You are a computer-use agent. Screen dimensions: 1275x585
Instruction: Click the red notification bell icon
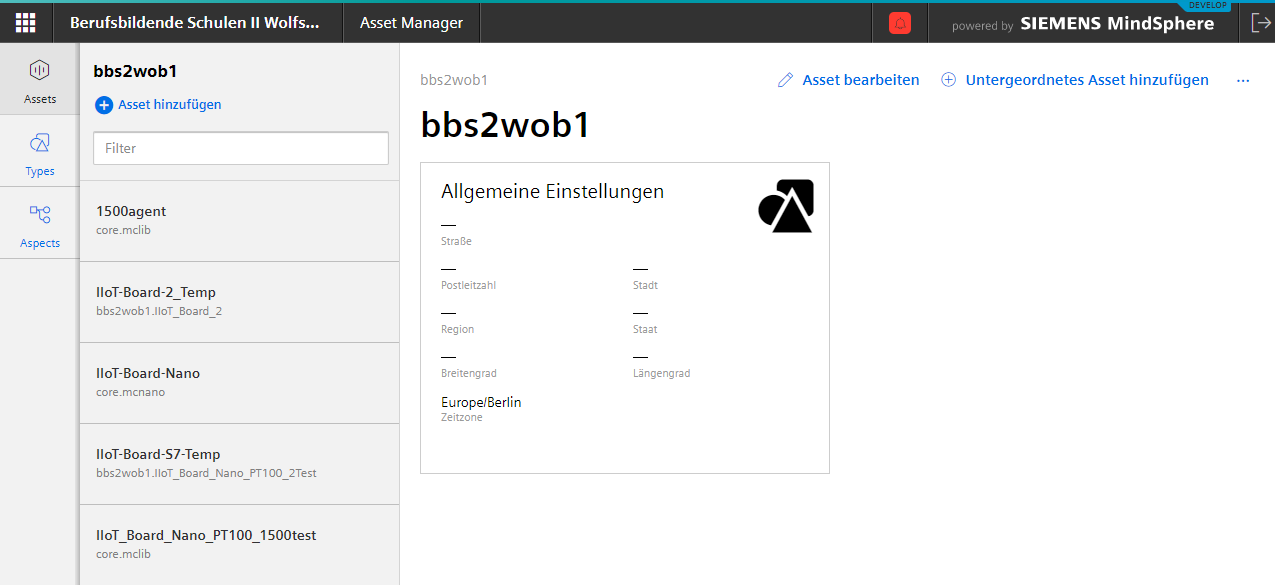point(900,24)
